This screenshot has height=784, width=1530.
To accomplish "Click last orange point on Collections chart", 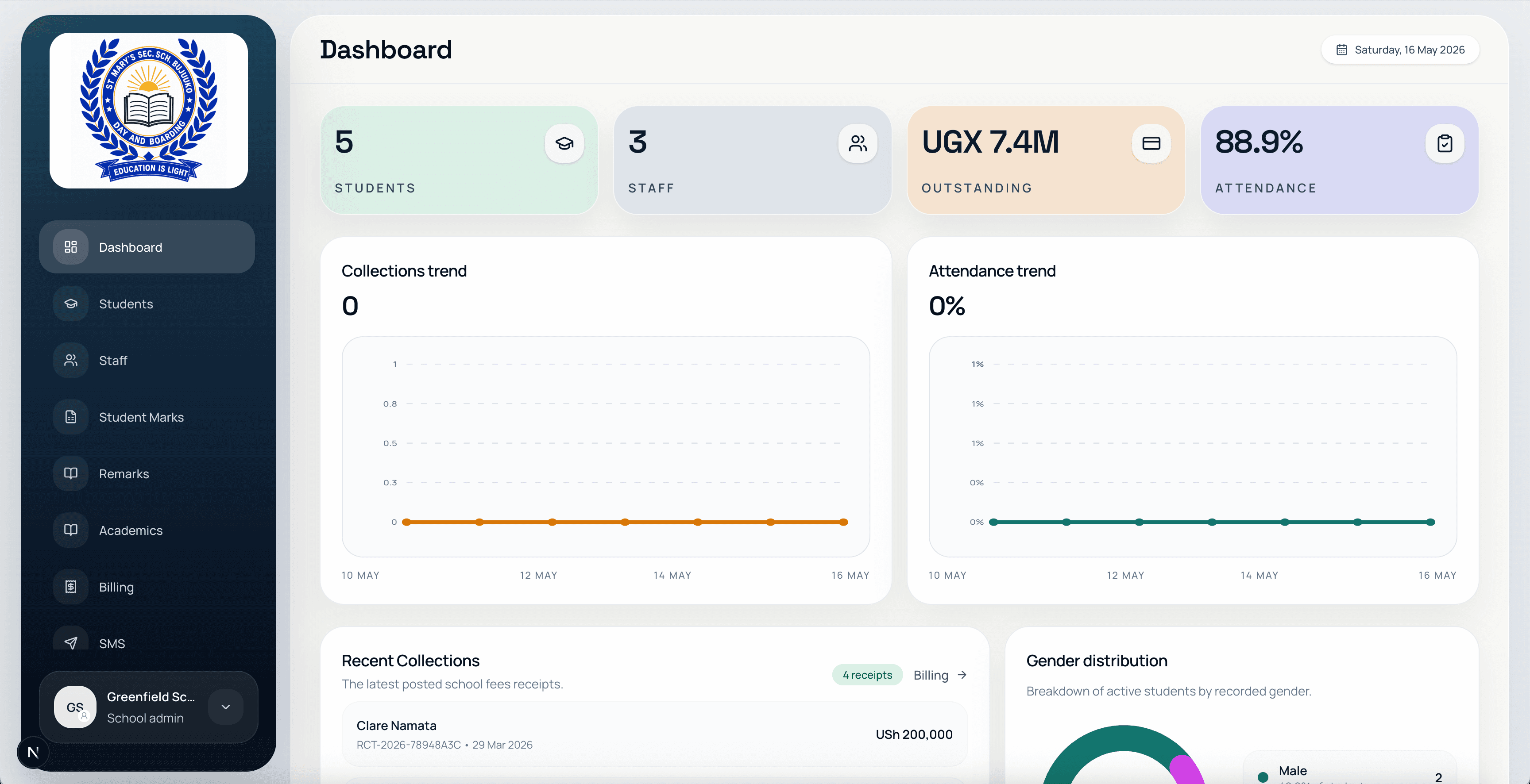I will pyautogui.click(x=843, y=522).
